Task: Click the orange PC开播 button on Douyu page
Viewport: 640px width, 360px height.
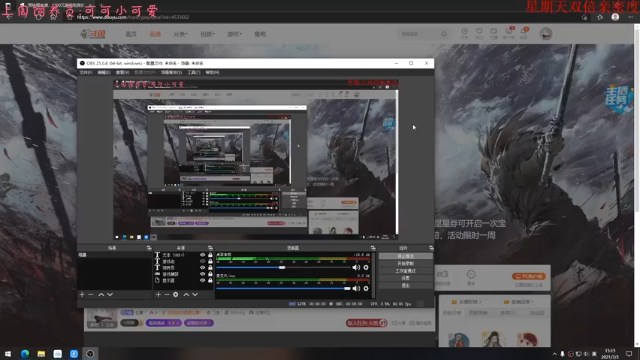Action: [x=529, y=276]
